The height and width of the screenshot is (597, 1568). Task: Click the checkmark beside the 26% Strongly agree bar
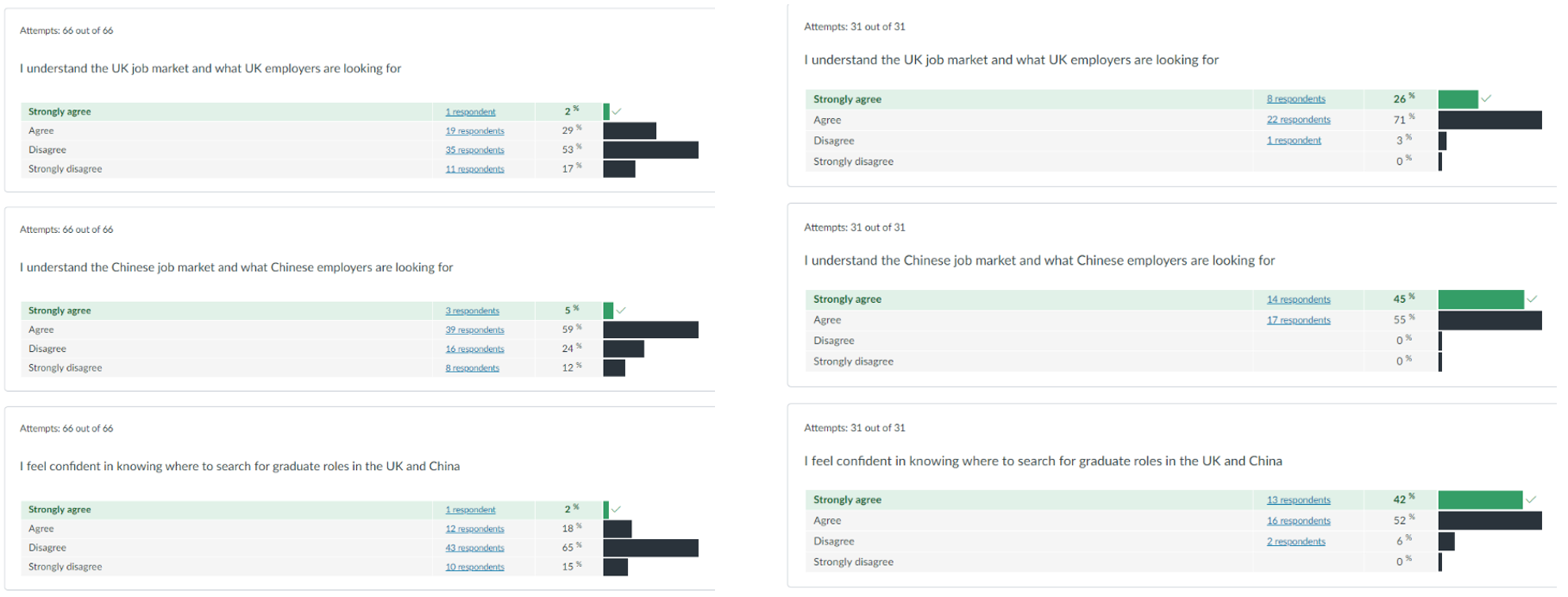click(1486, 99)
